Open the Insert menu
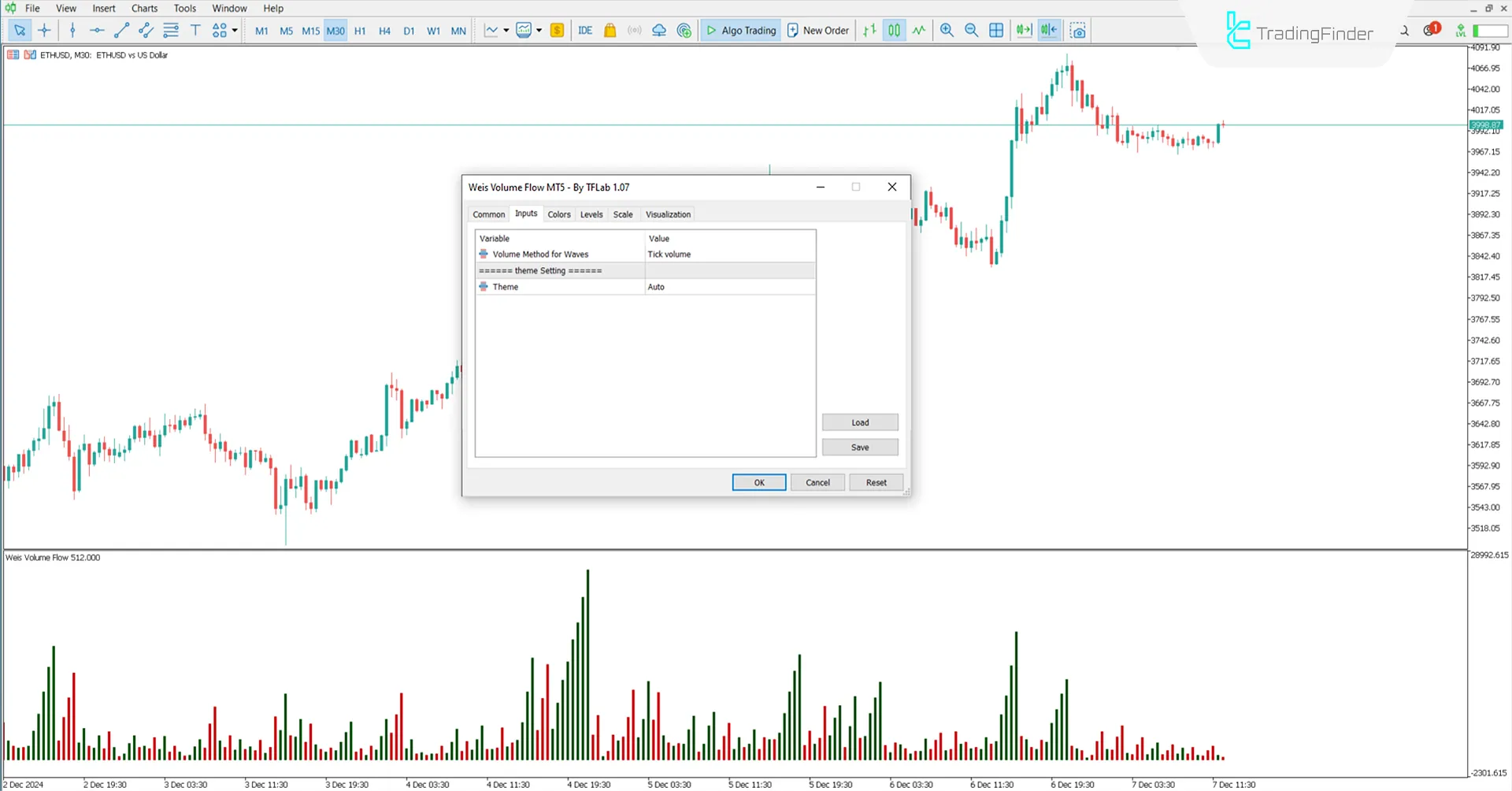This screenshot has width=1512, height=791. pos(104,9)
